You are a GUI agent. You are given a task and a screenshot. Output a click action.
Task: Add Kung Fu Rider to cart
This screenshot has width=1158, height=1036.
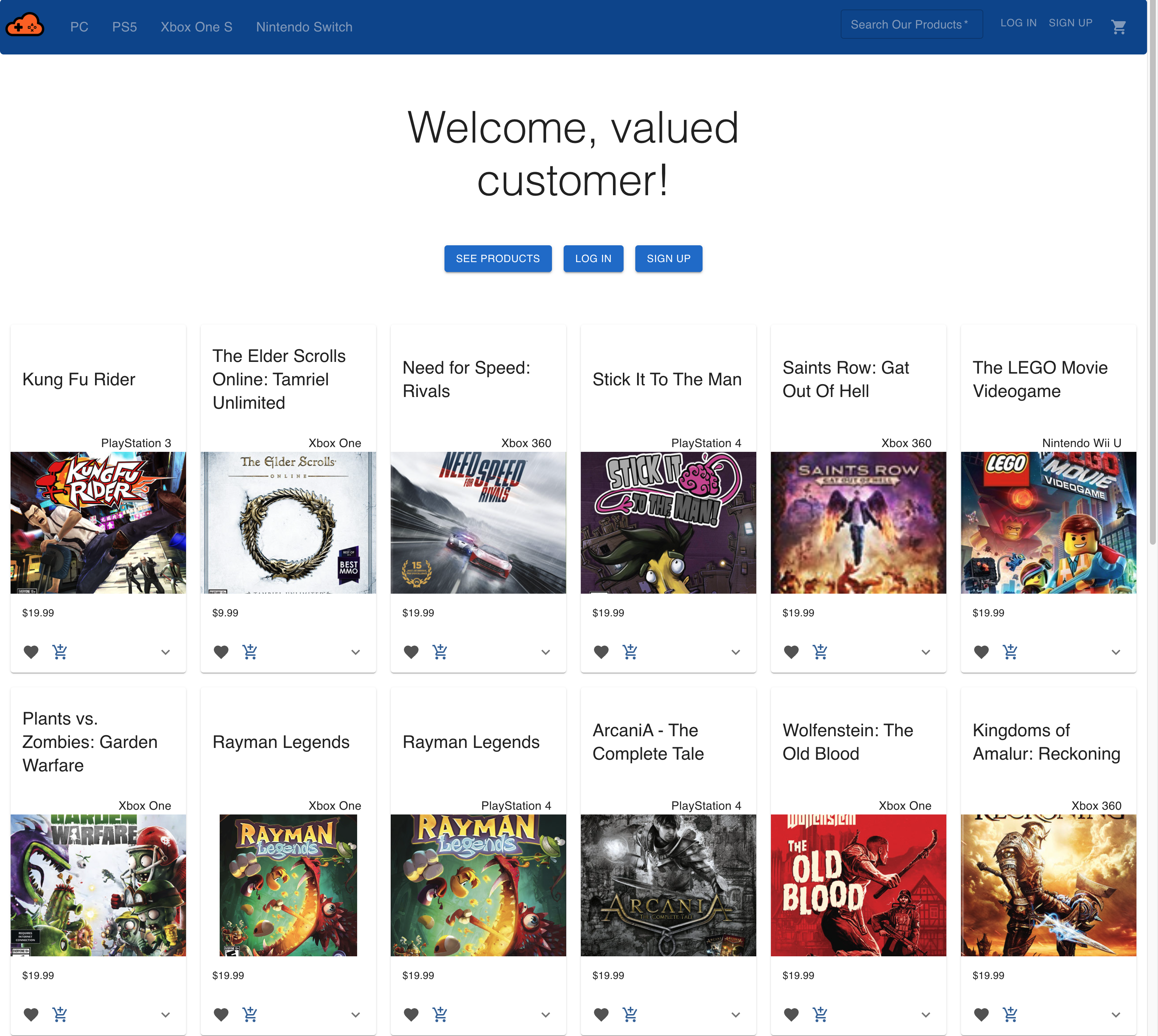click(x=60, y=652)
